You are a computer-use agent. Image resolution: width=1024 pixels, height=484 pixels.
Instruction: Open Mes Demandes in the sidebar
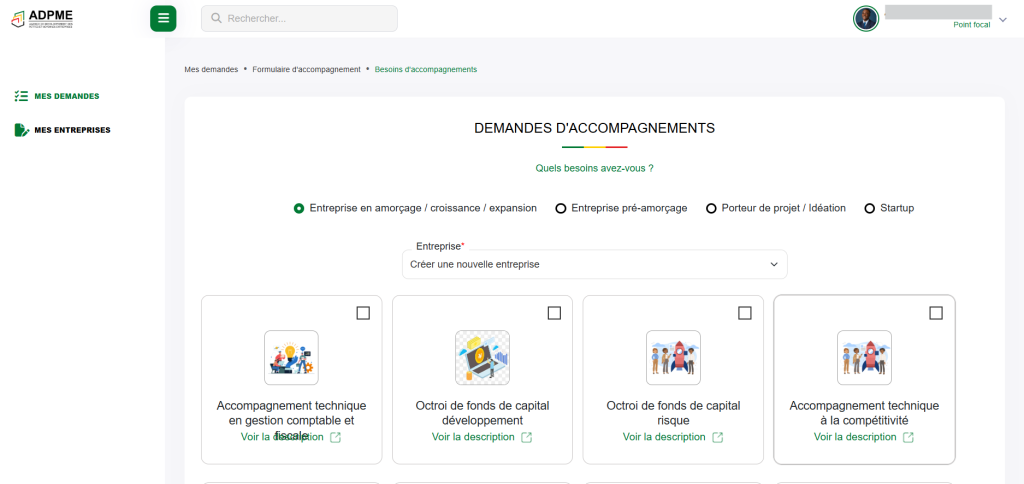(x=66, y=96)
